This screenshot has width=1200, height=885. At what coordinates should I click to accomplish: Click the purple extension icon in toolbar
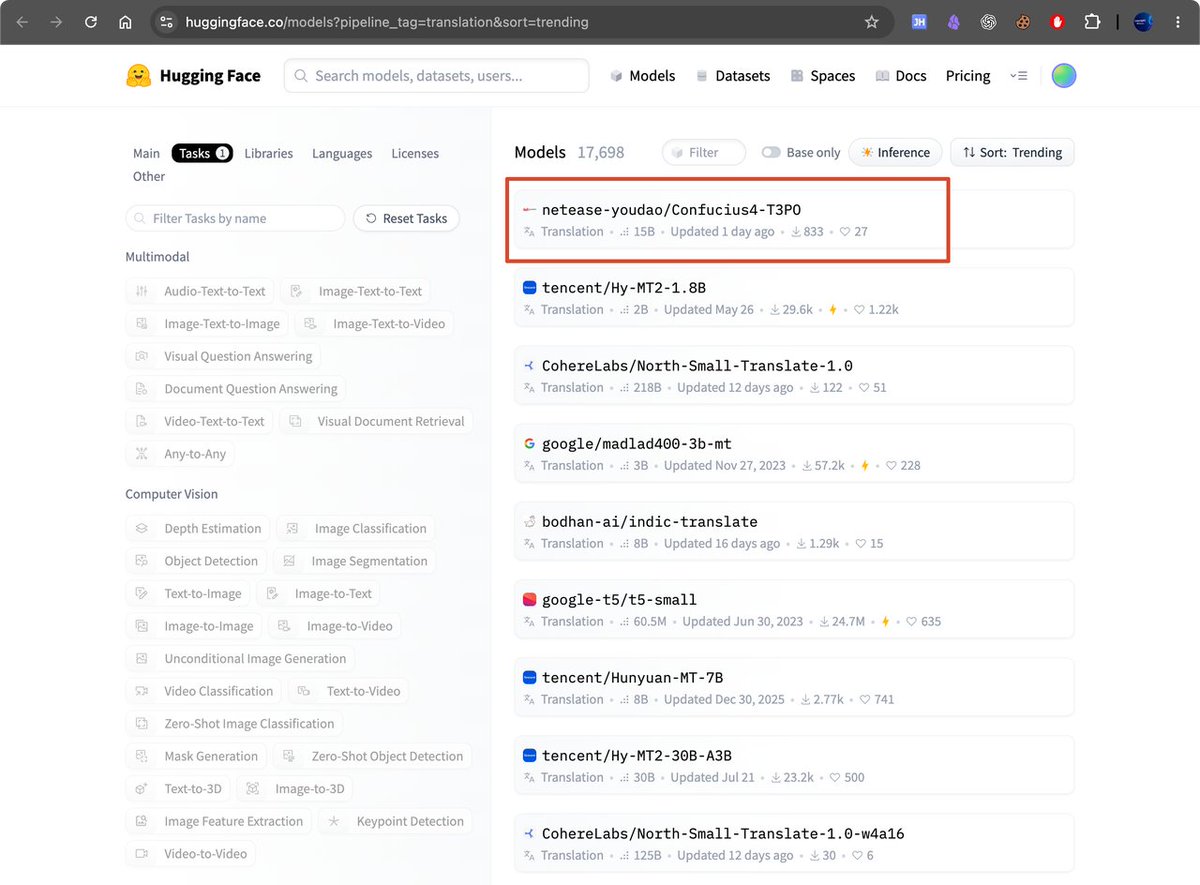pyautogui.click(x=954, y=22)
